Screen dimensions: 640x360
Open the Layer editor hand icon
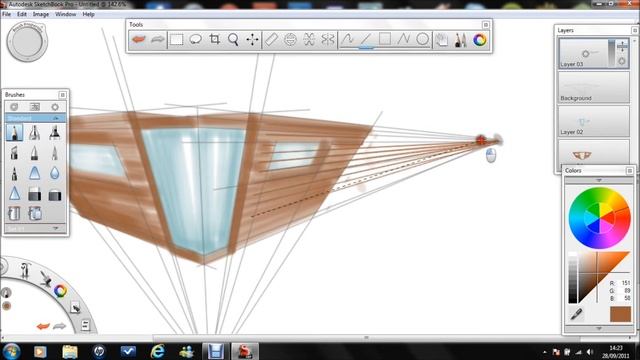[x=442, y=40]
